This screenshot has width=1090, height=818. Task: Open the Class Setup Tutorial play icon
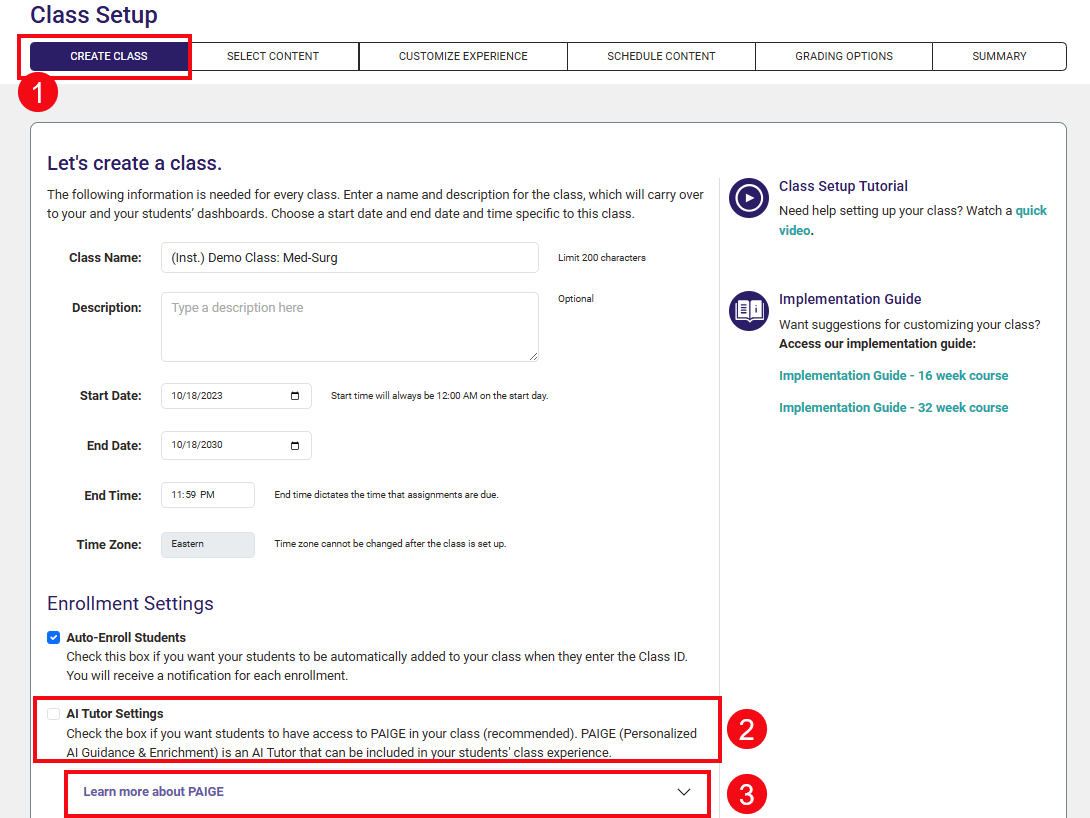click(749, 198)
